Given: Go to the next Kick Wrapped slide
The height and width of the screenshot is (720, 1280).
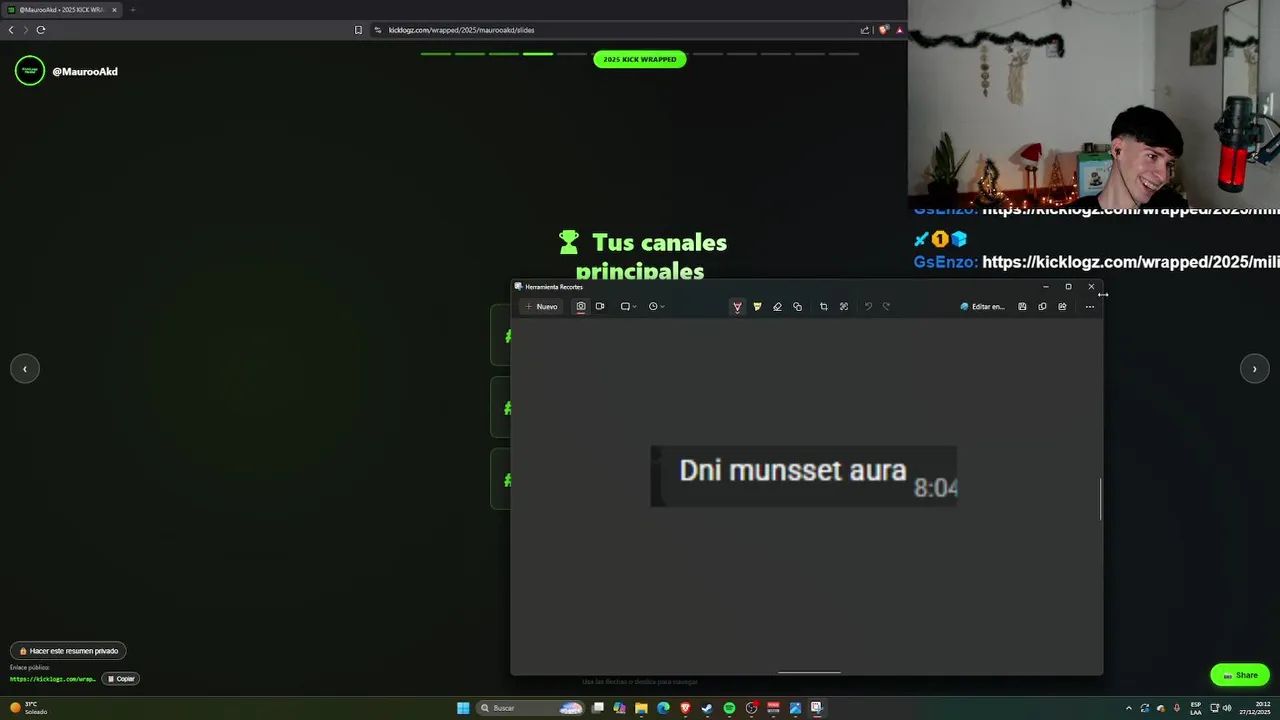Looking at the screenshot, I should (x=1254, y=369).
